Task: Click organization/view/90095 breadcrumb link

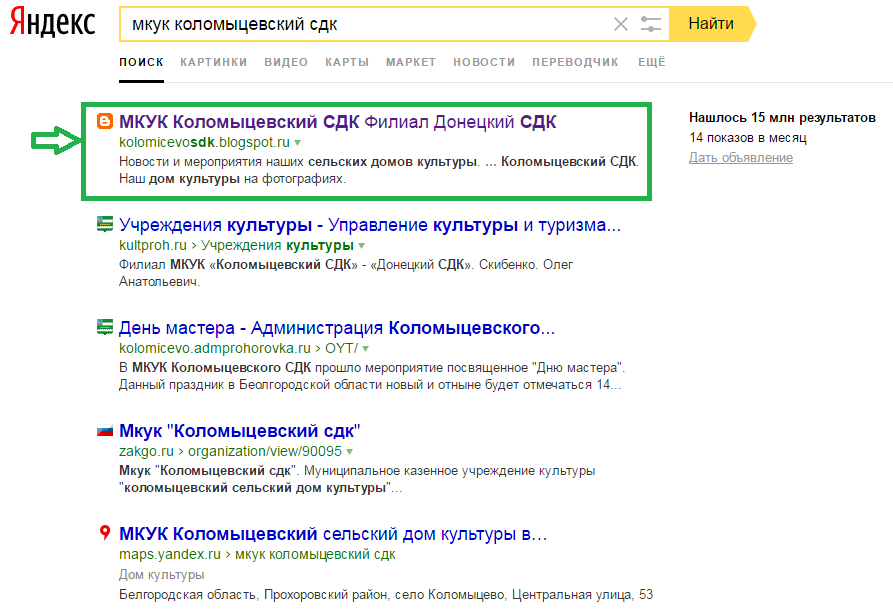Action: click(265, 451)
